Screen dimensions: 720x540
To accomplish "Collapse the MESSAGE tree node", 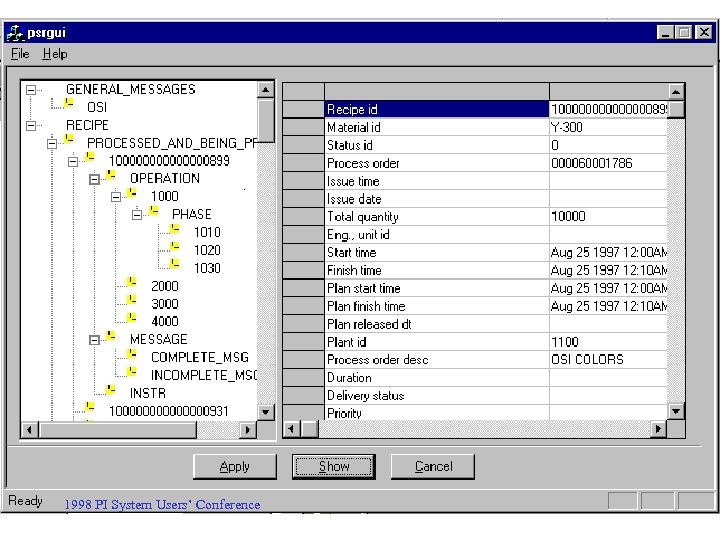I will (x=94, y=340).
